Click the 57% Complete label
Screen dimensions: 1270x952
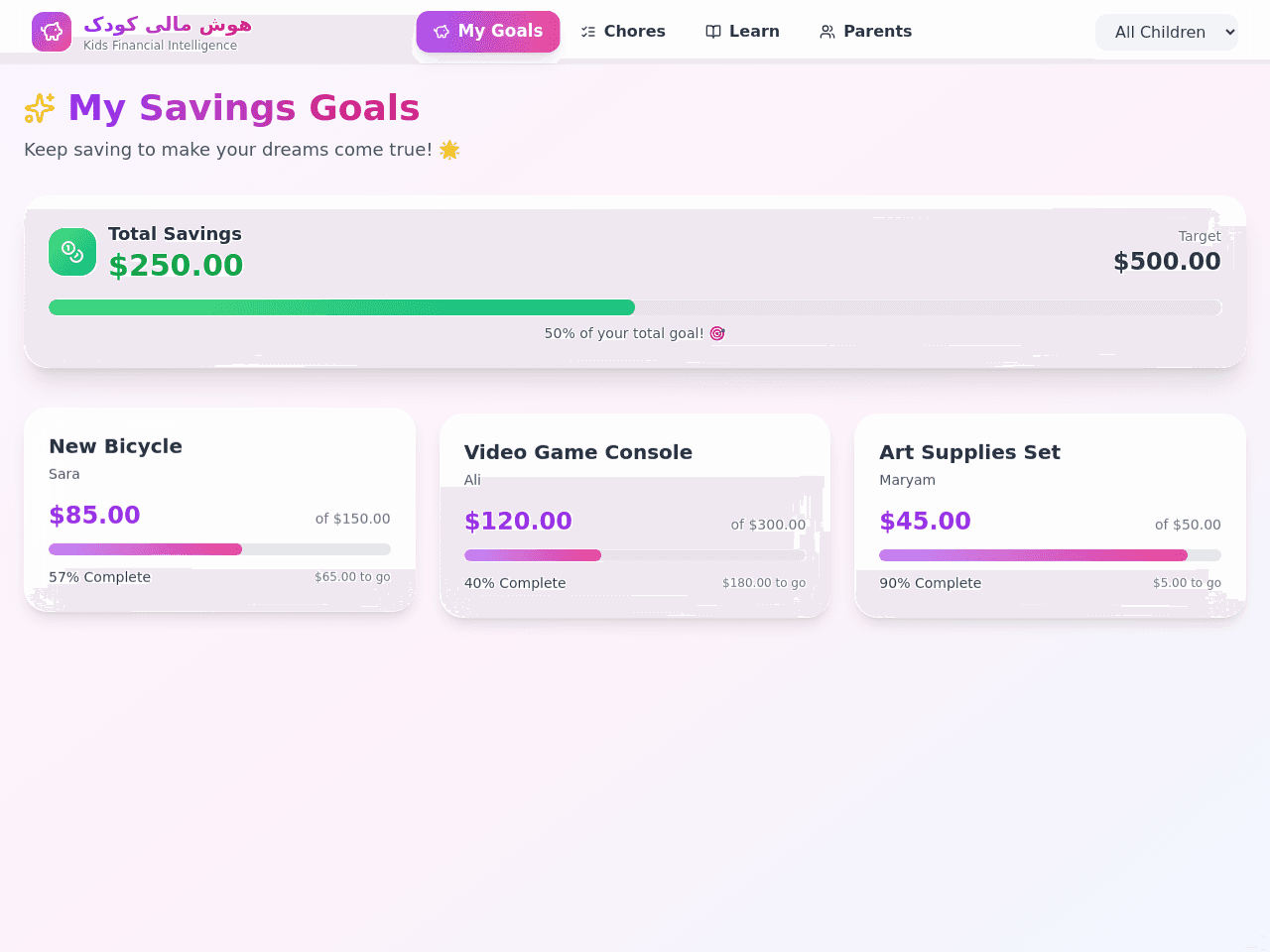(x=99, y=577)
